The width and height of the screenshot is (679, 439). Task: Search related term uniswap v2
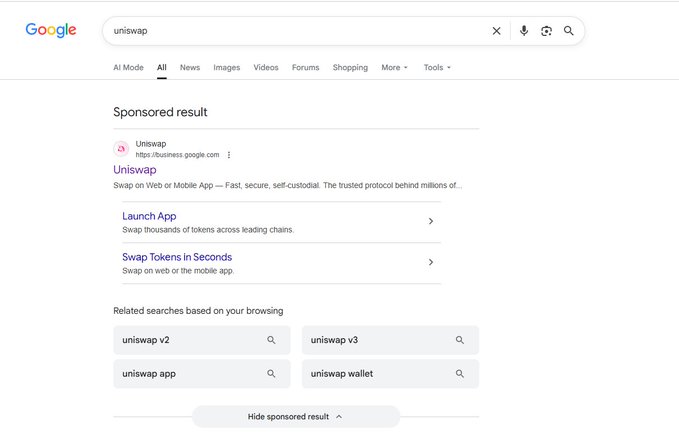pyautogui.click(x=201, y=340)
